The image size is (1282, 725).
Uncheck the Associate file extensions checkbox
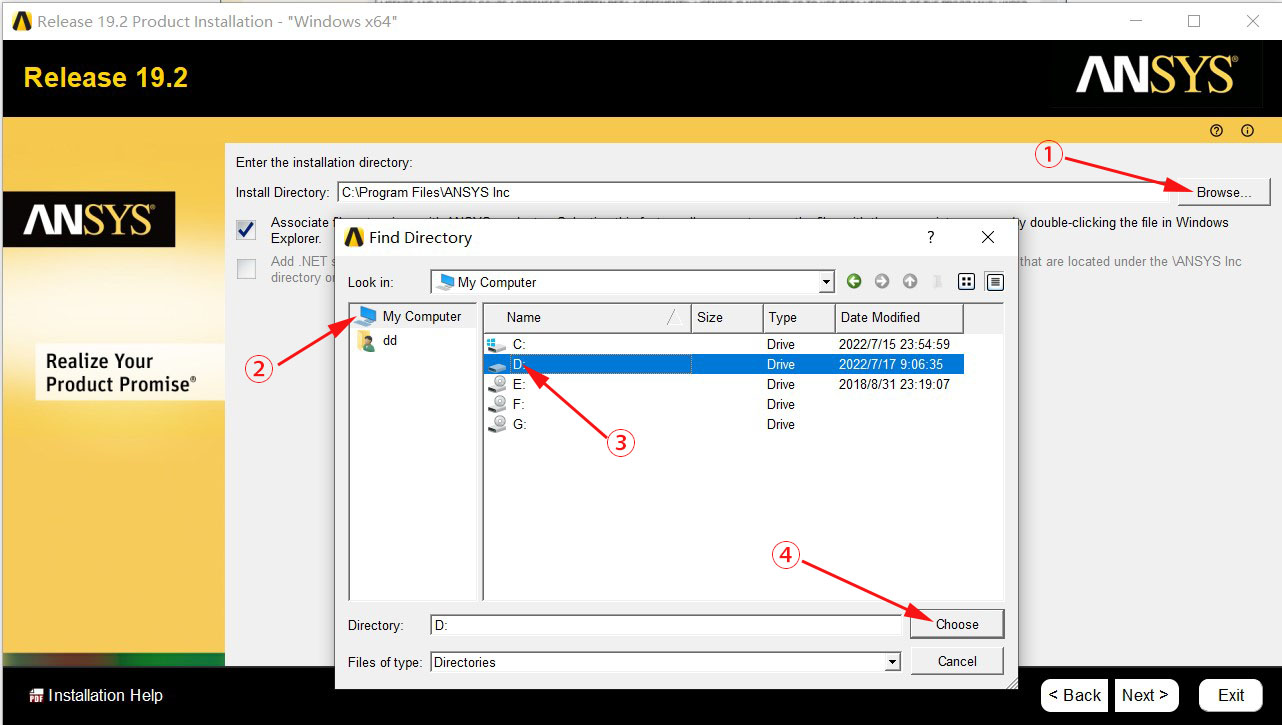pyautogui.click(x=246, y=230)
